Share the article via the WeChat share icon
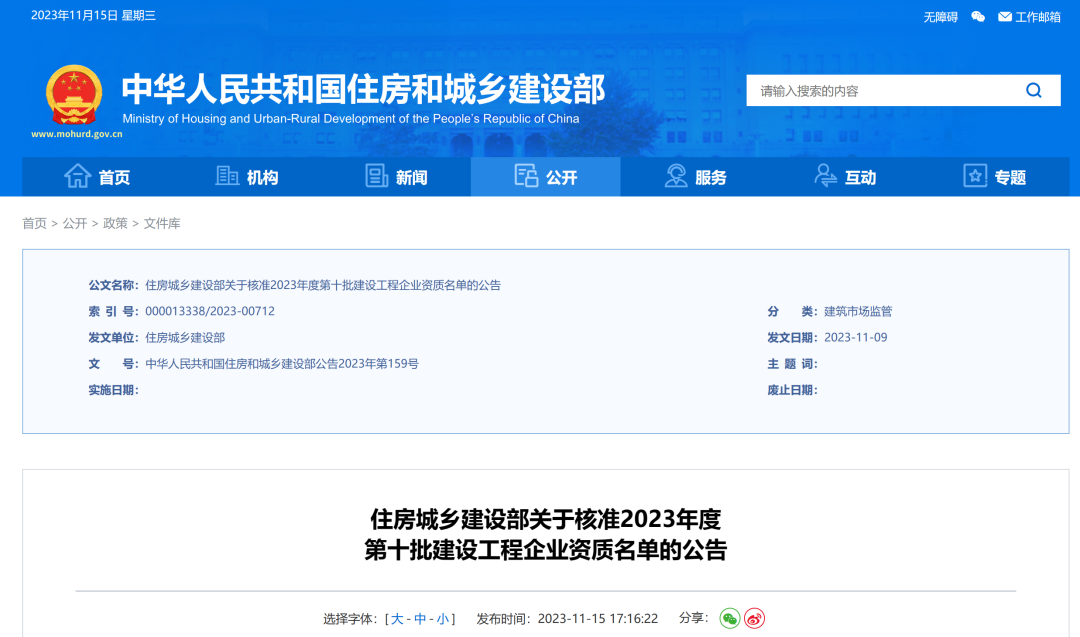Viewport: 1080px width, 637px height. pyautogui.click(x=729, y=619)
